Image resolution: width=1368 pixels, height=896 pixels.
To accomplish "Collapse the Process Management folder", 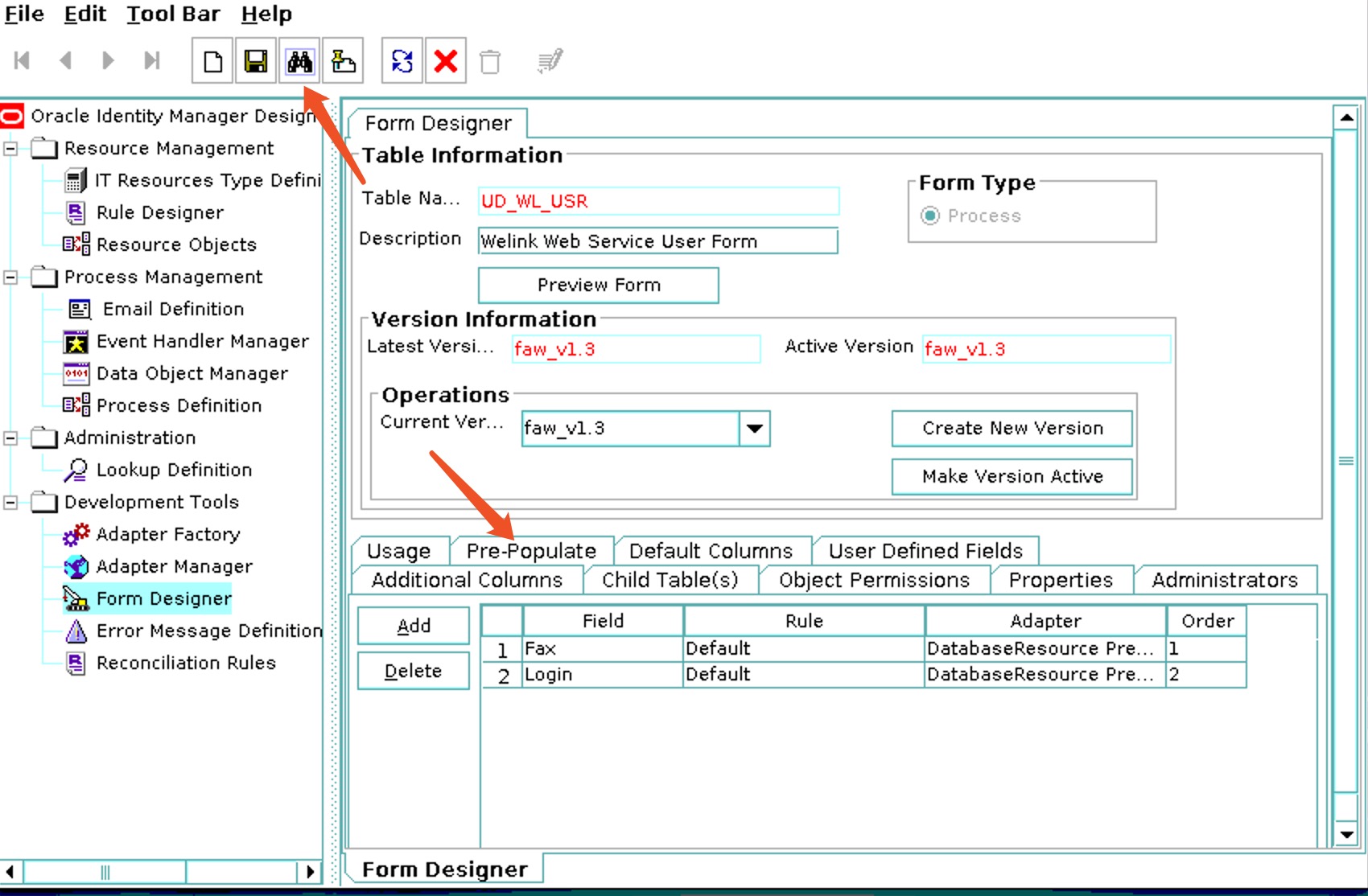I will point(10,277).
